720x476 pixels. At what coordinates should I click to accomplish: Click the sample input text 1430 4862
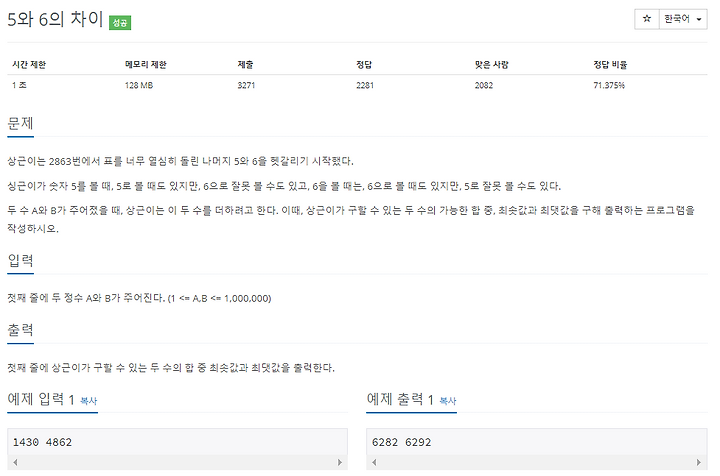42,442
